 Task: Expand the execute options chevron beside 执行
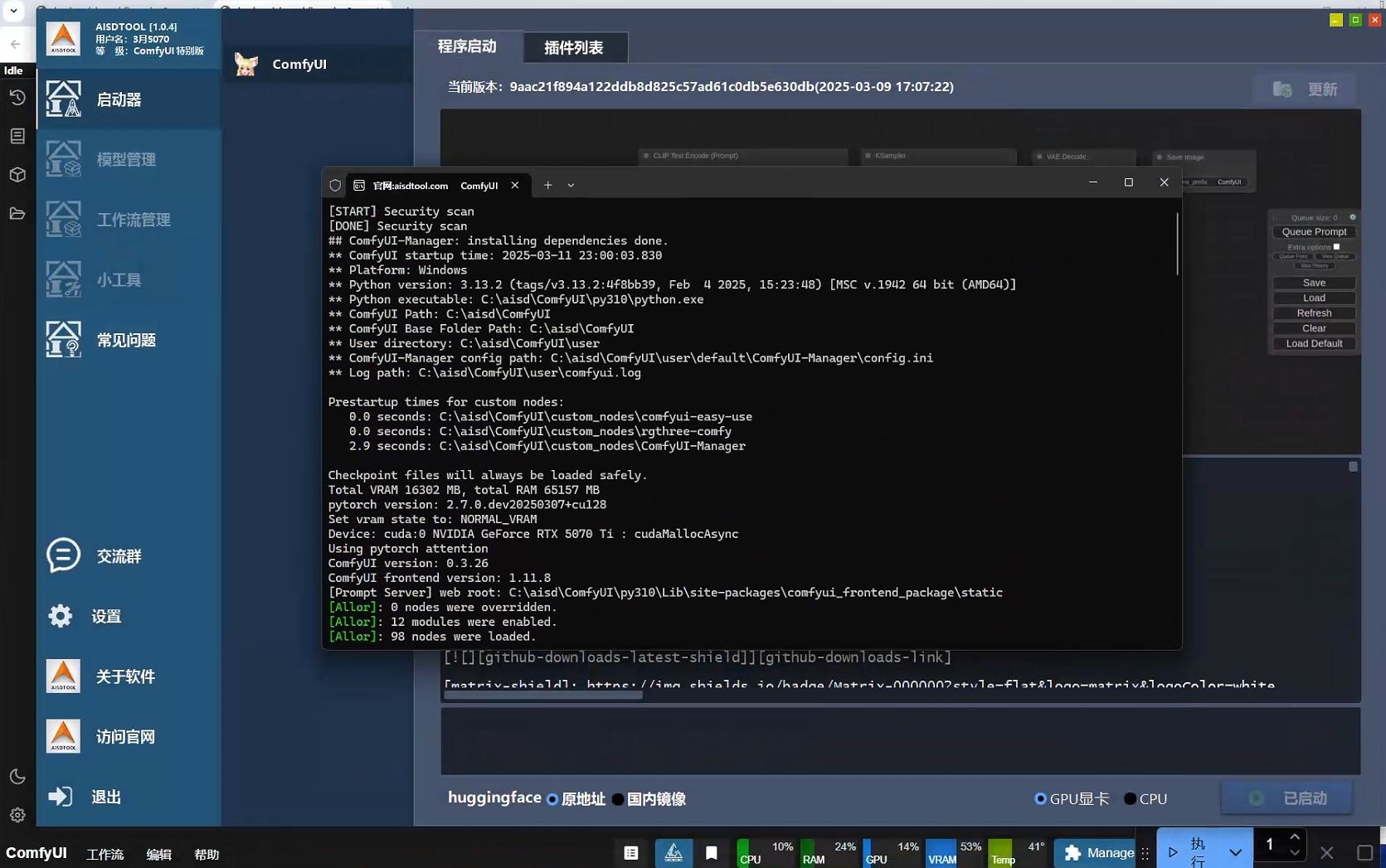(1235, 853)
